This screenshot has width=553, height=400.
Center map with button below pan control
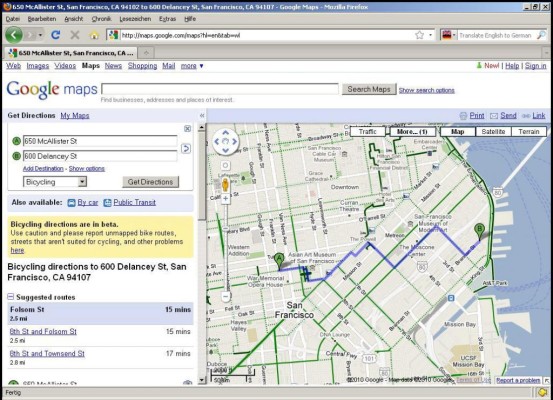click(x=225, y=165)
